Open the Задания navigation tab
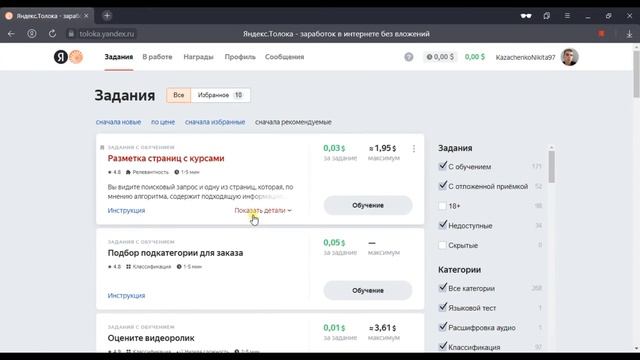The width and height of the screenshot is (640, 360). pyautogui.click(x=118, y=57)
